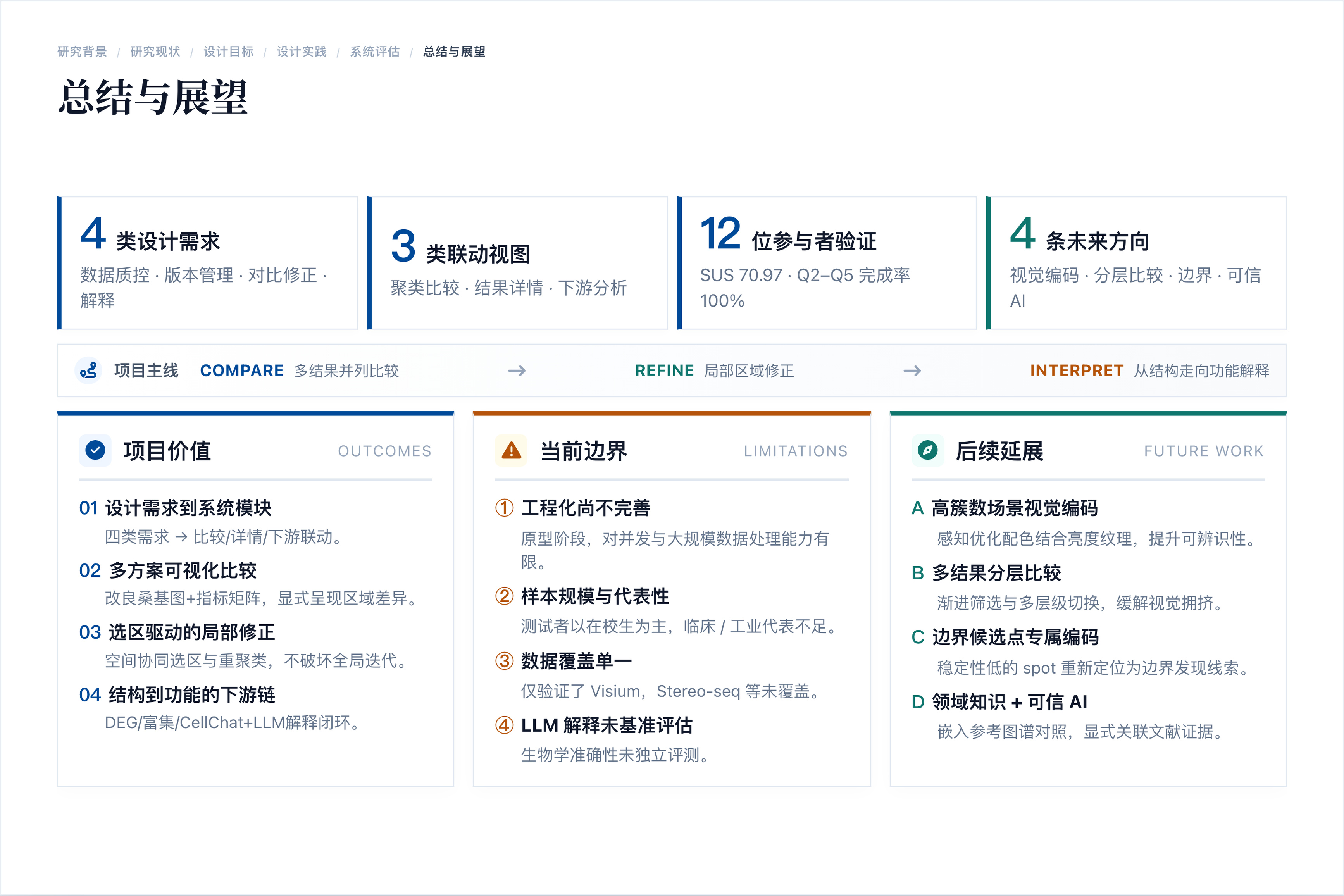Click the arrow between COMPARE and REFINE

coord(517,370)
